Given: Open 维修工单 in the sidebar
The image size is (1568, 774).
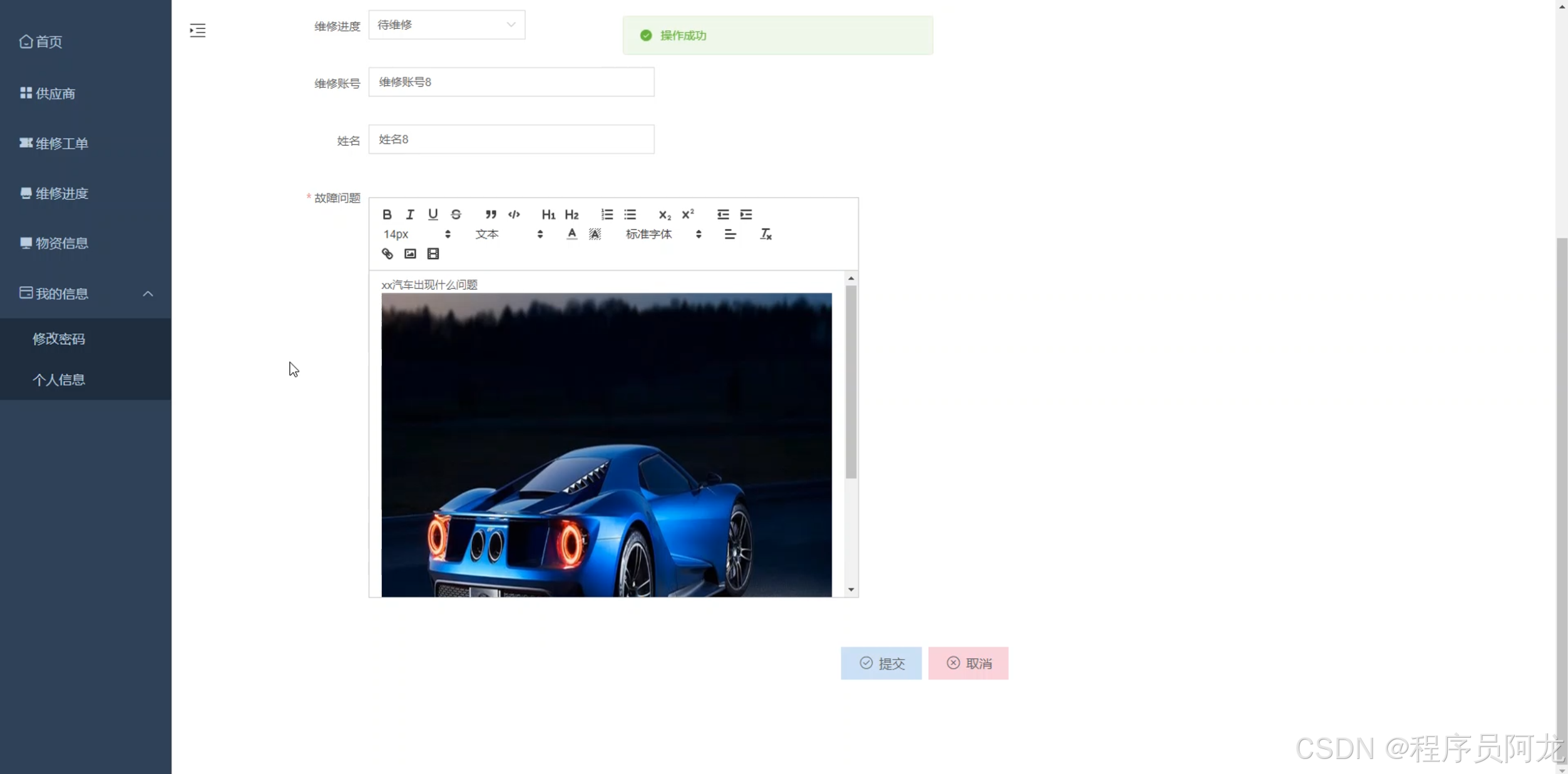Looking at the screenshot, I should tap(61, 143).
